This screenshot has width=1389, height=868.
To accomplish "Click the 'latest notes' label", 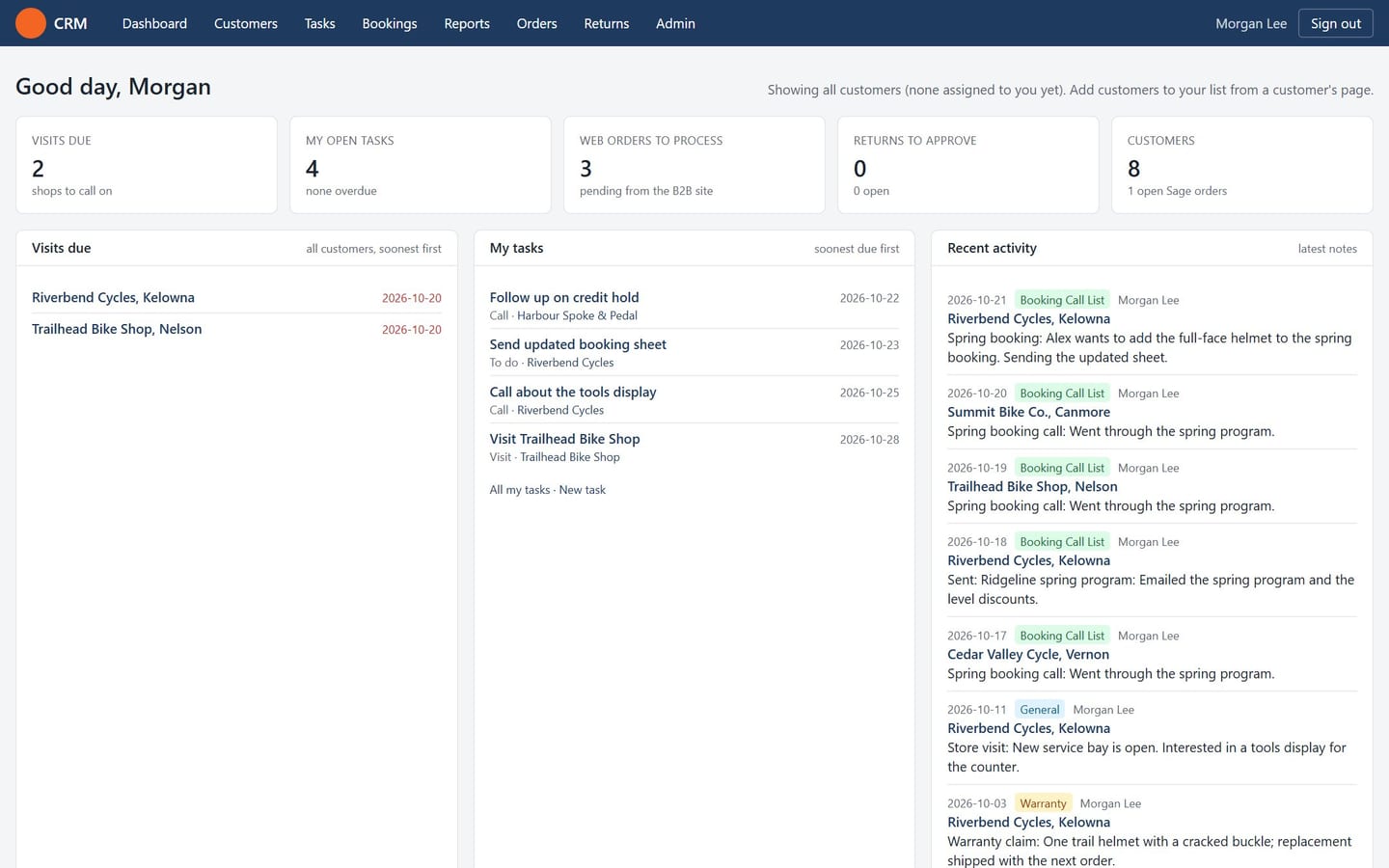I will point(1327,249).
